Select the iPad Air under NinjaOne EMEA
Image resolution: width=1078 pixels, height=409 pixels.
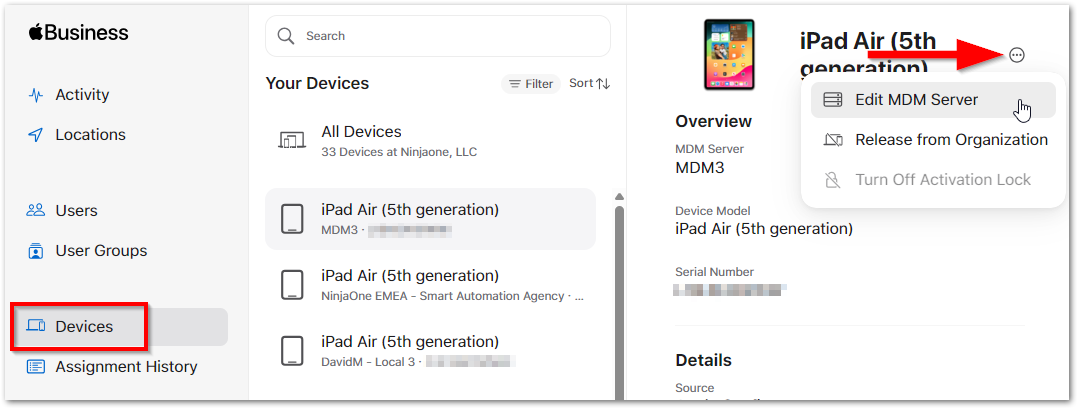tap(430, 285)
